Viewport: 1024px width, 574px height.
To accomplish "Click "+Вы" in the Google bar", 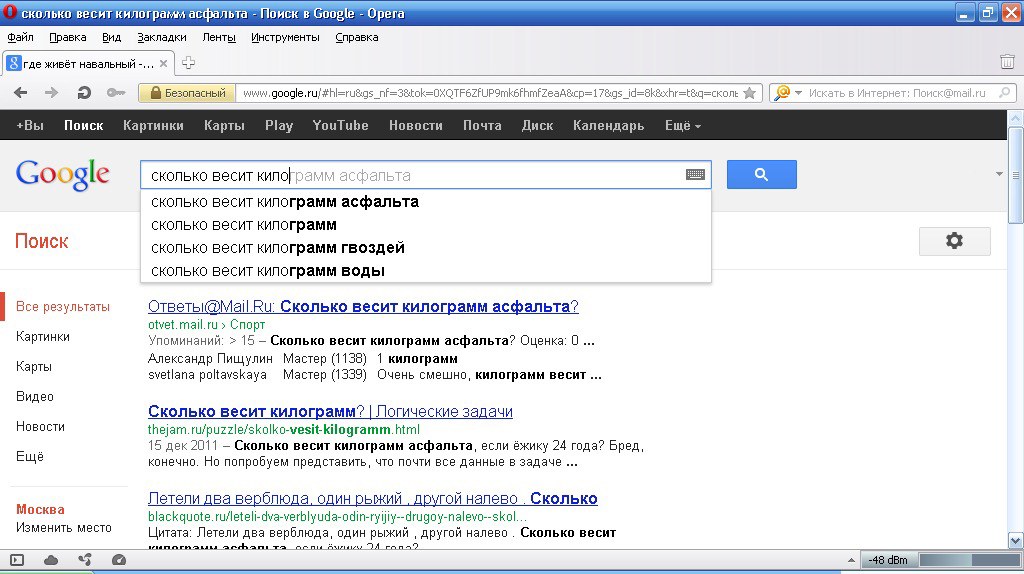I will tap(29, 125).
